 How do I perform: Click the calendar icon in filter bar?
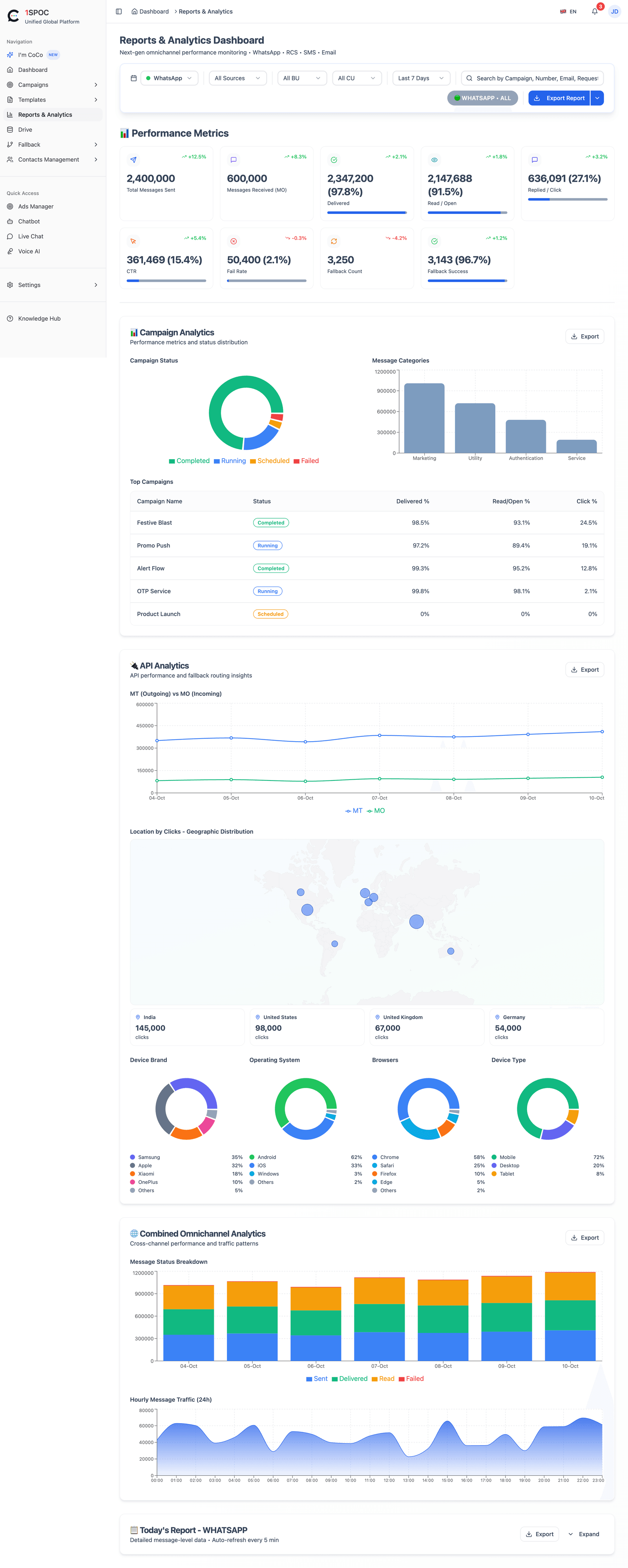click(x=133, y=78)
